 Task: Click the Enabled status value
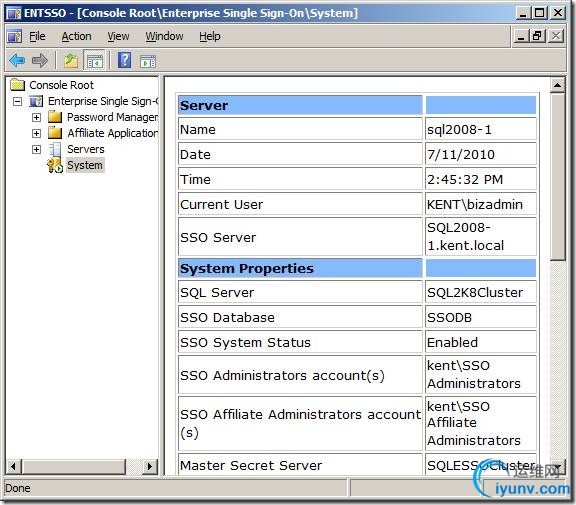452,343
